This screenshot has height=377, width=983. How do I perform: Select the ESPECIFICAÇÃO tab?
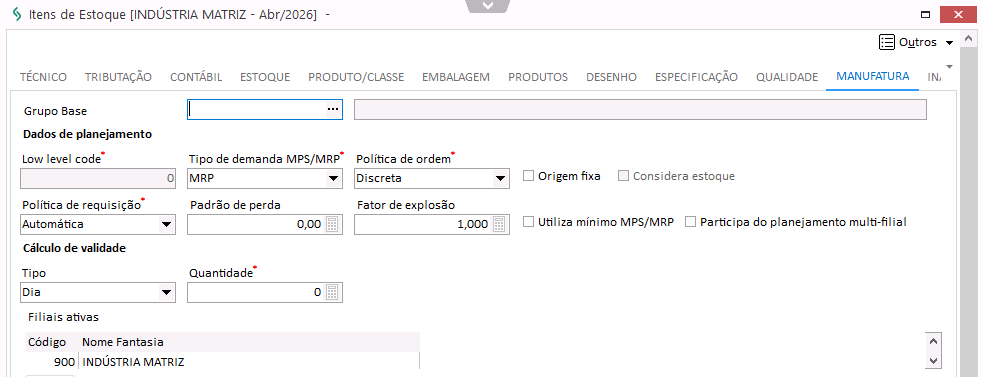coord(697,77)
